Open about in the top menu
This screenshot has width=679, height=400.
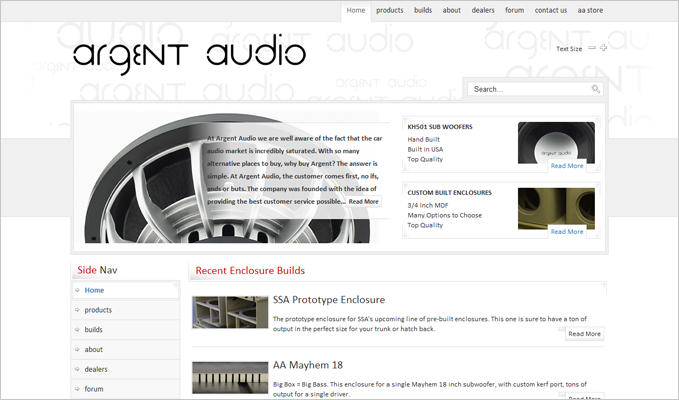(x=452, y=10)
